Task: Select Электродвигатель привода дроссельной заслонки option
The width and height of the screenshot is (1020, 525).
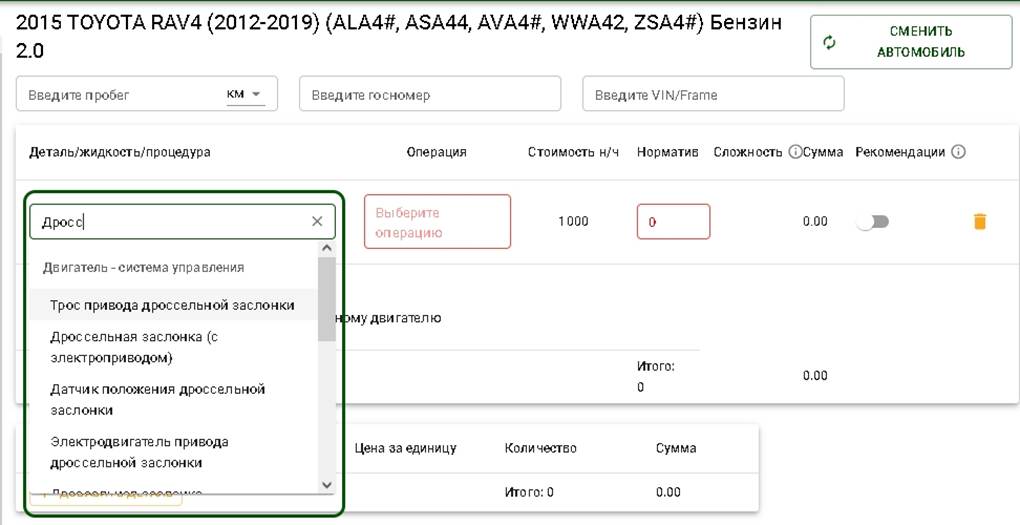Action: pyautogui.click(x=172, y=452)
